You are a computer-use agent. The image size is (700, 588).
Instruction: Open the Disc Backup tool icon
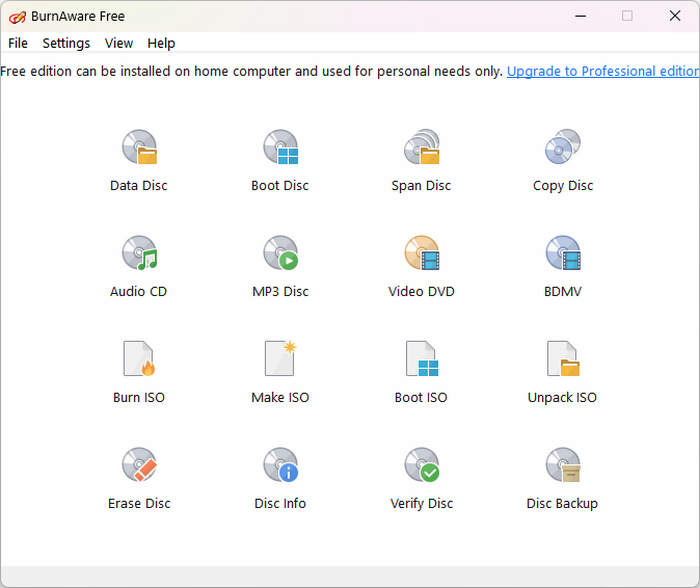563,464
